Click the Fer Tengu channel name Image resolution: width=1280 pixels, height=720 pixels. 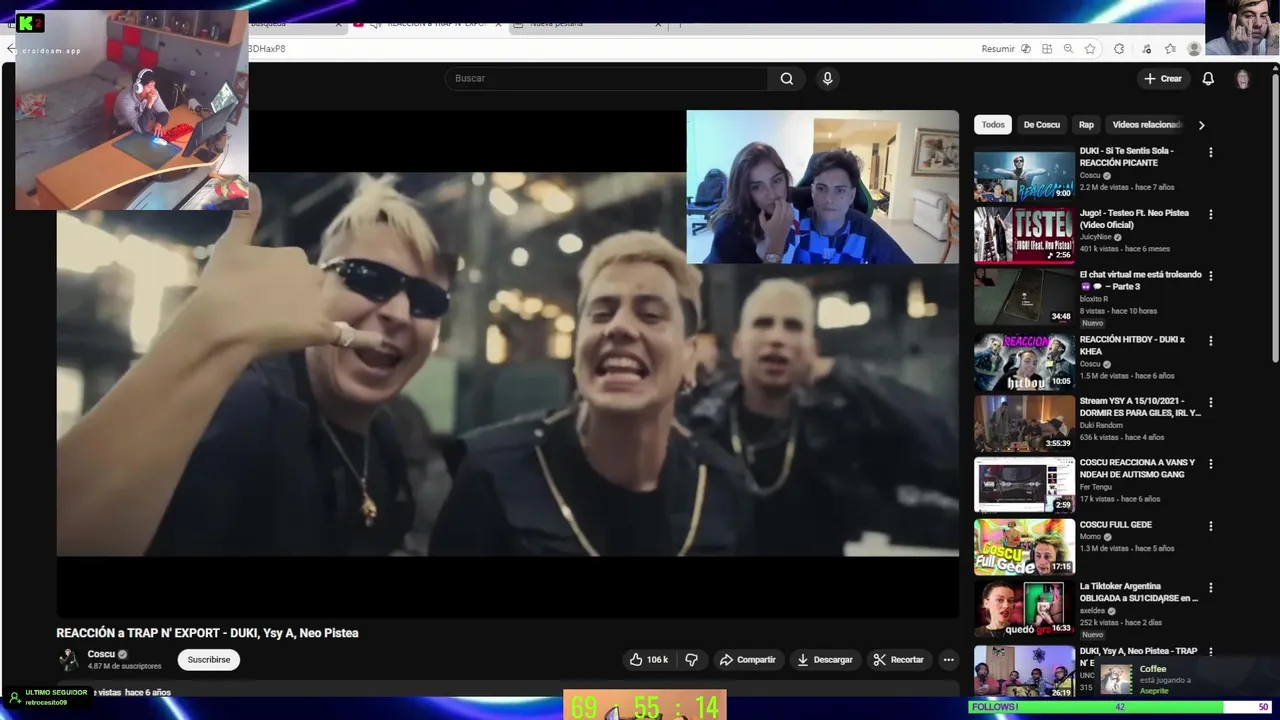(x=1096, y=487)
